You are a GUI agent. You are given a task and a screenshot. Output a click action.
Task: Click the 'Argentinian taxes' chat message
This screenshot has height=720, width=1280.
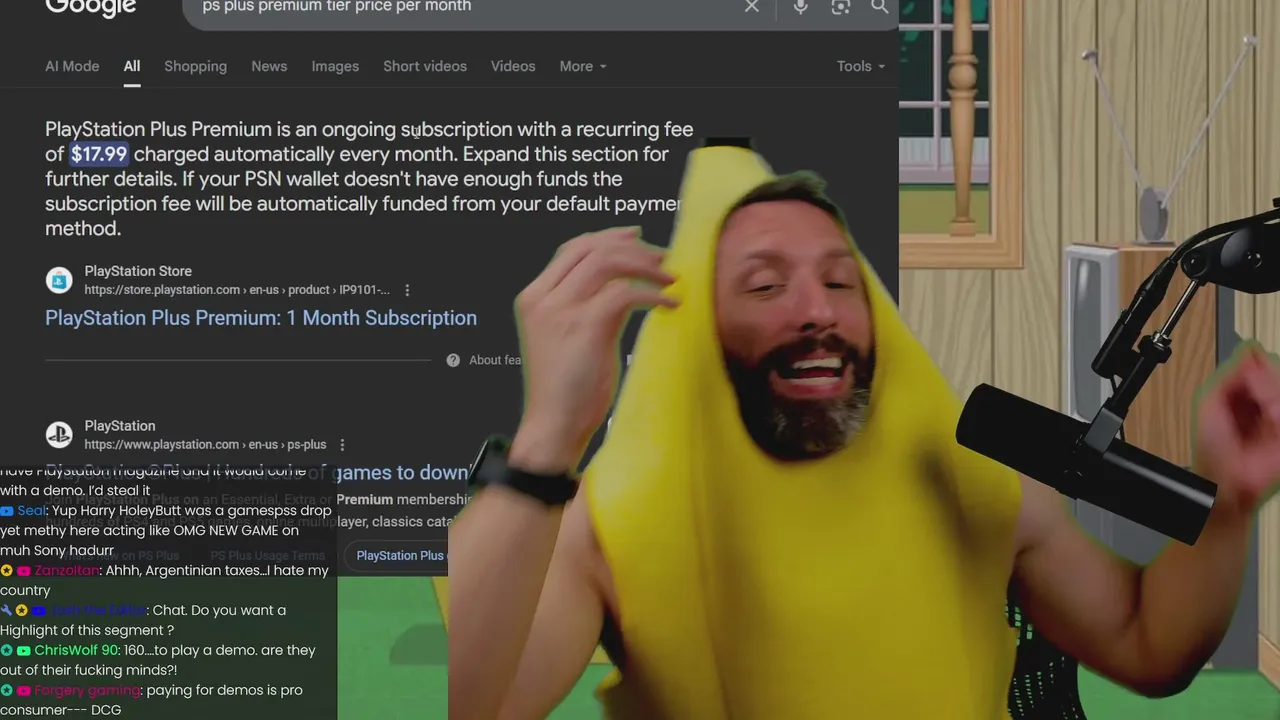pos(164,580)
